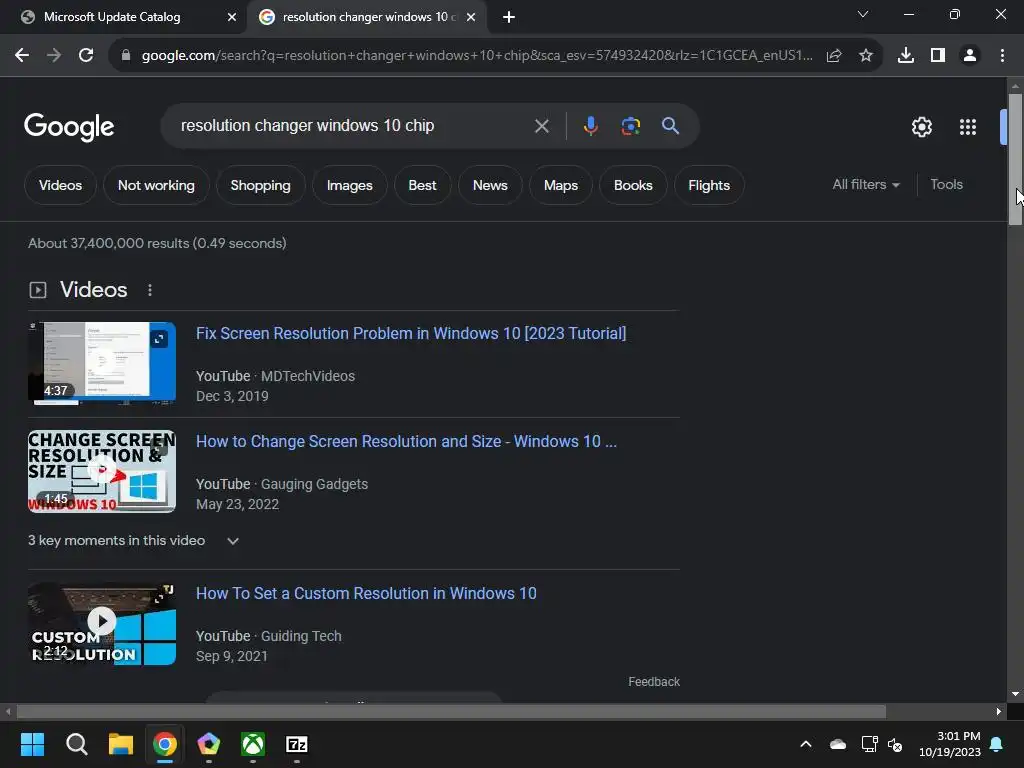
Task: Click the Feedback link
Action: [x=654, y=682]
